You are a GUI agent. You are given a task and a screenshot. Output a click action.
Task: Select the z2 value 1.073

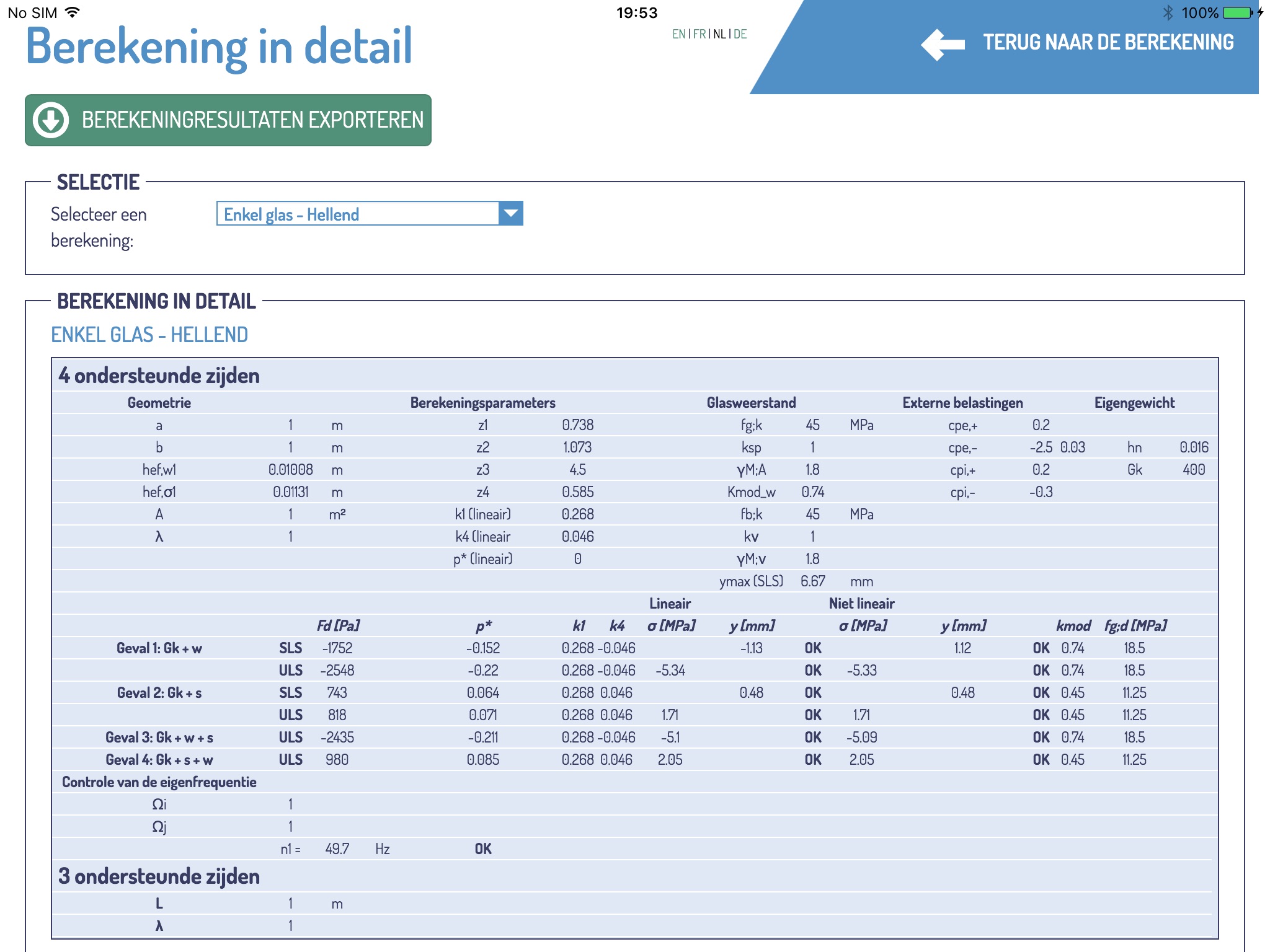point(578,447)
